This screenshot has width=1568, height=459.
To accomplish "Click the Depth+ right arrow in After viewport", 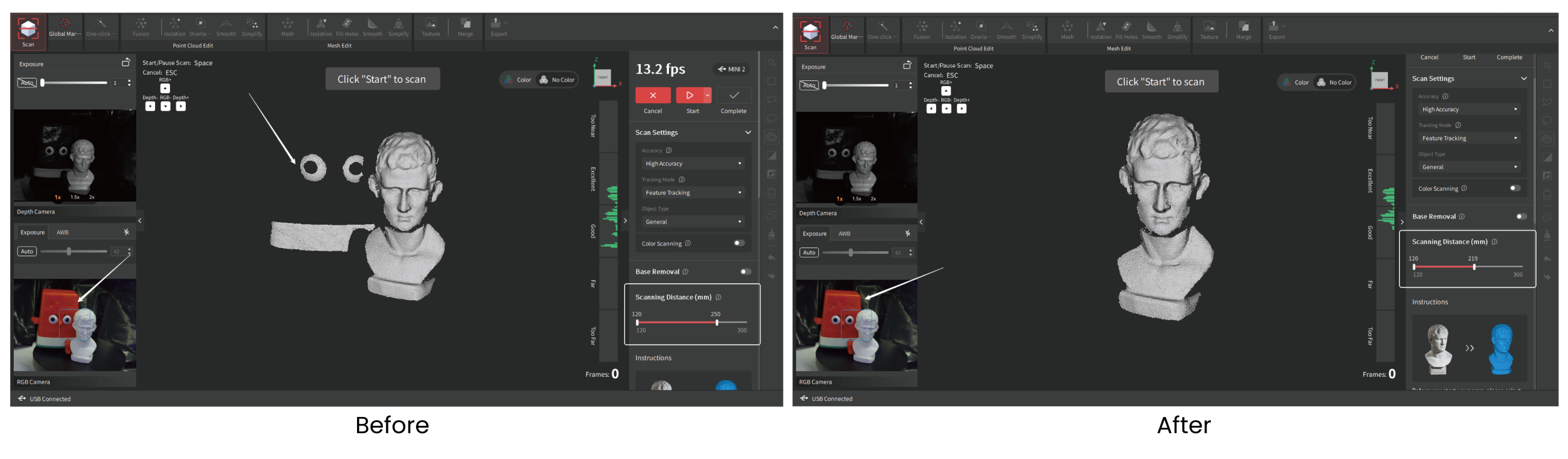I will (x=961, y=109).
